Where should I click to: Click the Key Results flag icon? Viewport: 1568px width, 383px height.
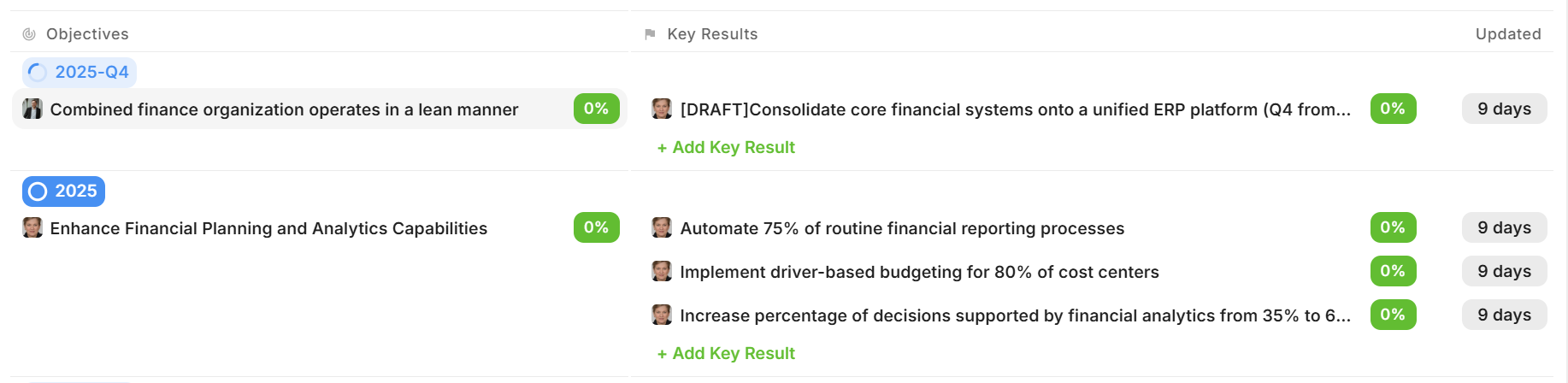[x=650, y=34]
